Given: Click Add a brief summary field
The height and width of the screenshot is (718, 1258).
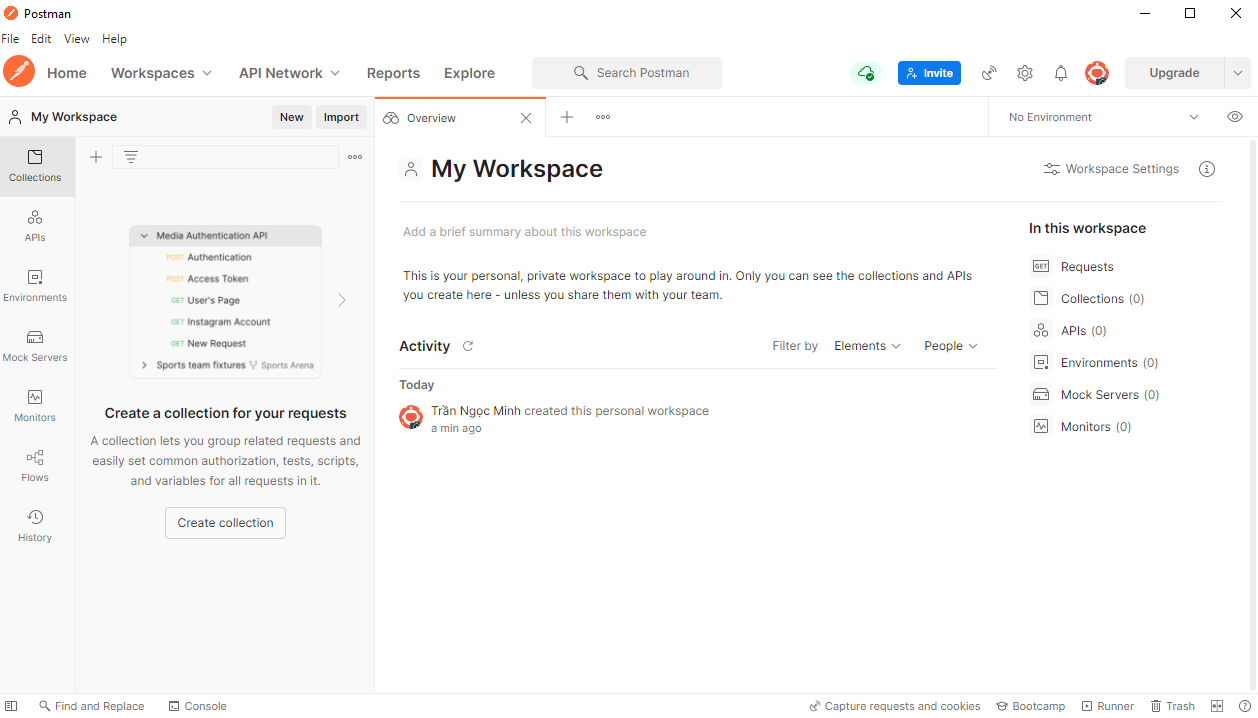Looking at the screenshot, I should click(525, 232).
